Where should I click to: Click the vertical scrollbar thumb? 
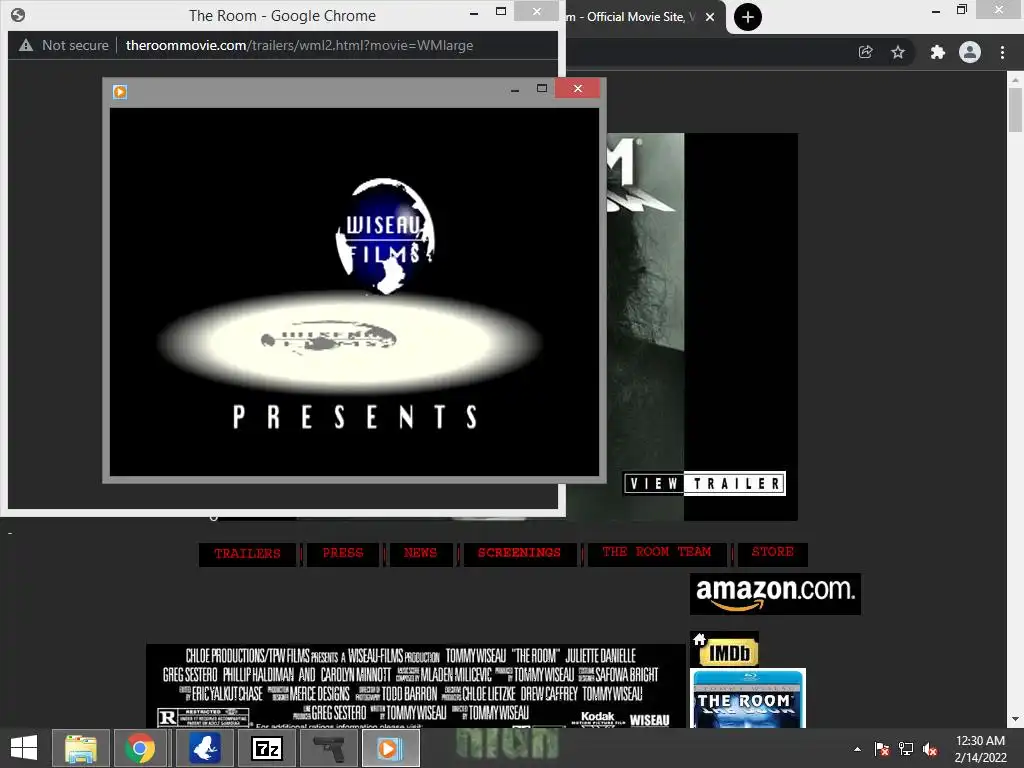click(1015, 109)
